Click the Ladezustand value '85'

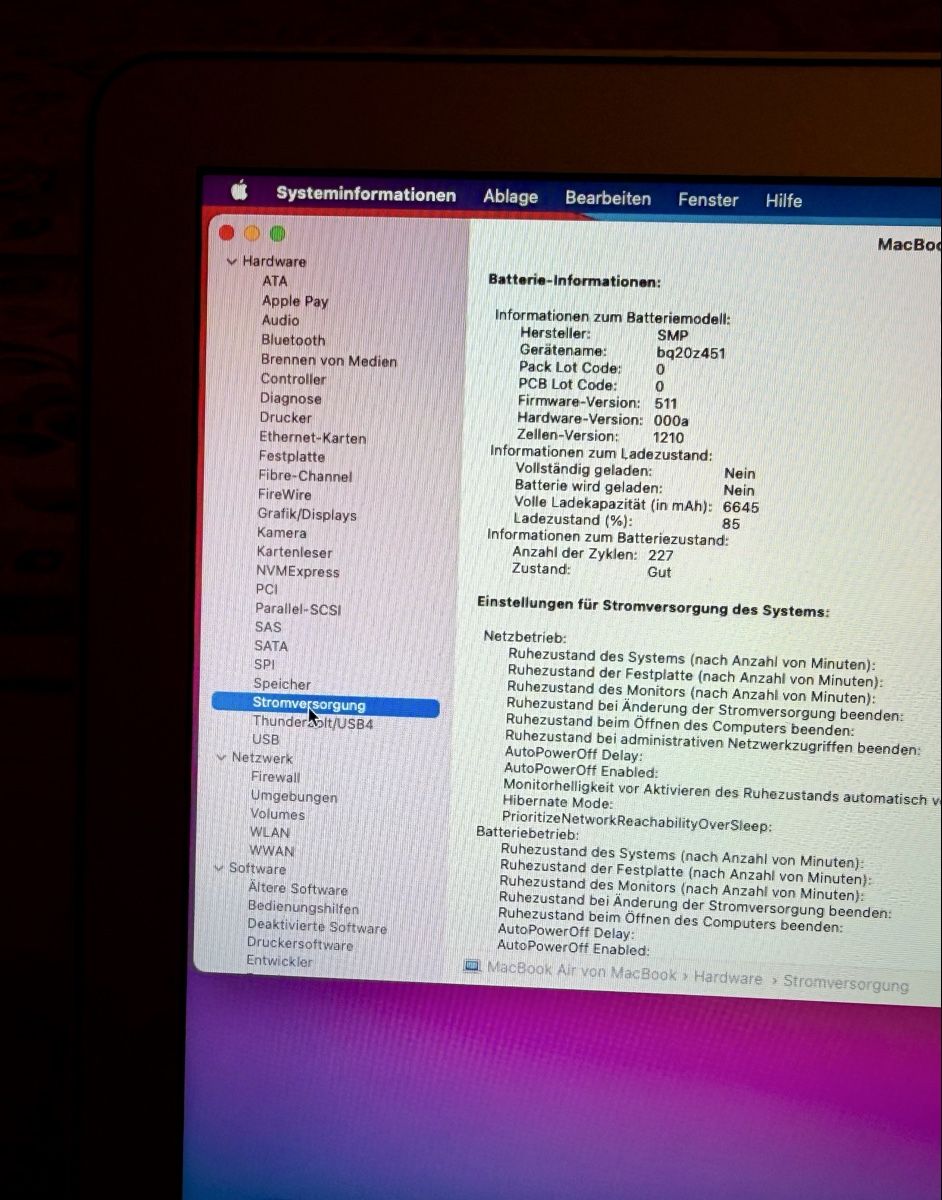731,523
